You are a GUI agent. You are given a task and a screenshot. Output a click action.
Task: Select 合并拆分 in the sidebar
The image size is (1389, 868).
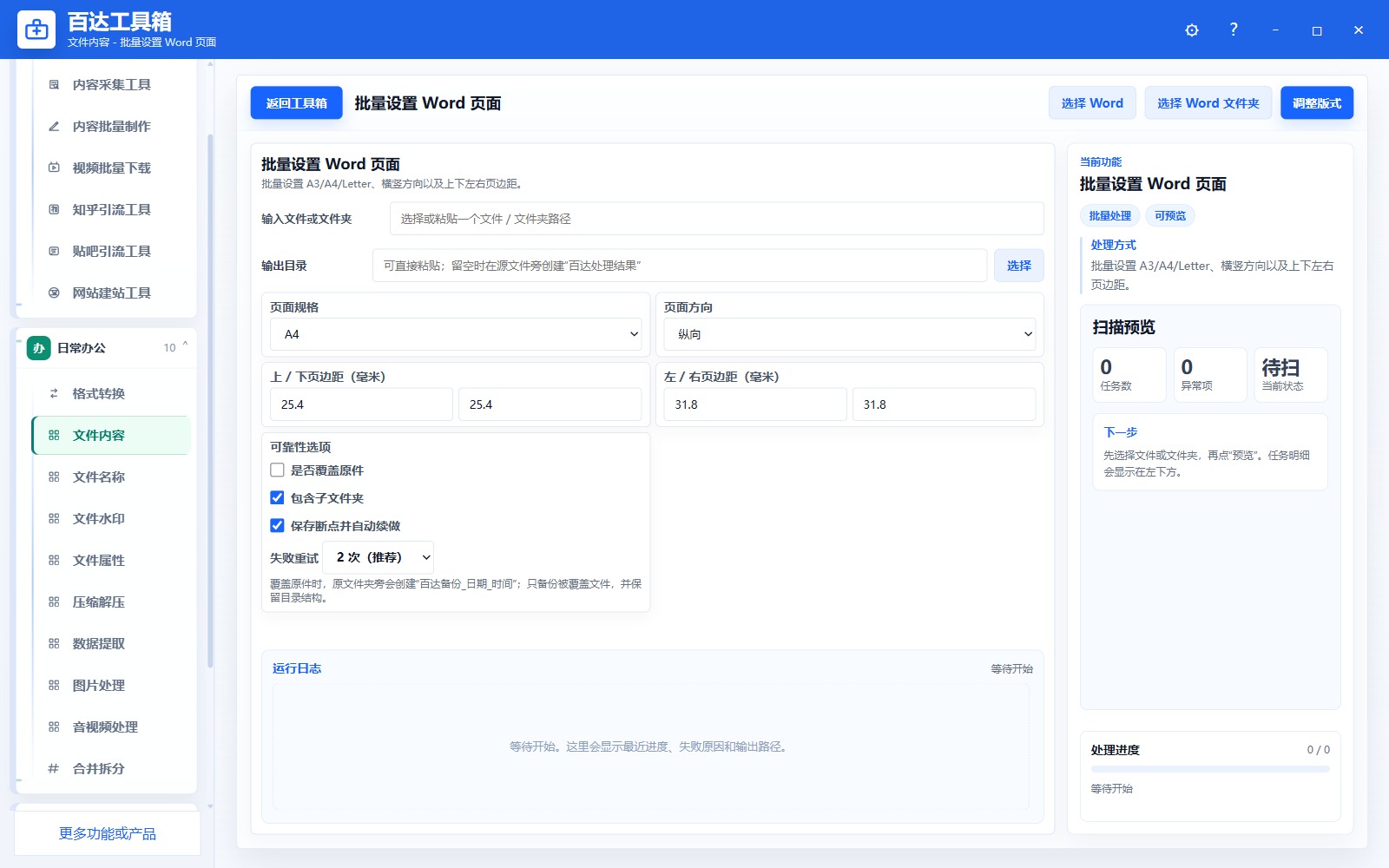[111, 769]
